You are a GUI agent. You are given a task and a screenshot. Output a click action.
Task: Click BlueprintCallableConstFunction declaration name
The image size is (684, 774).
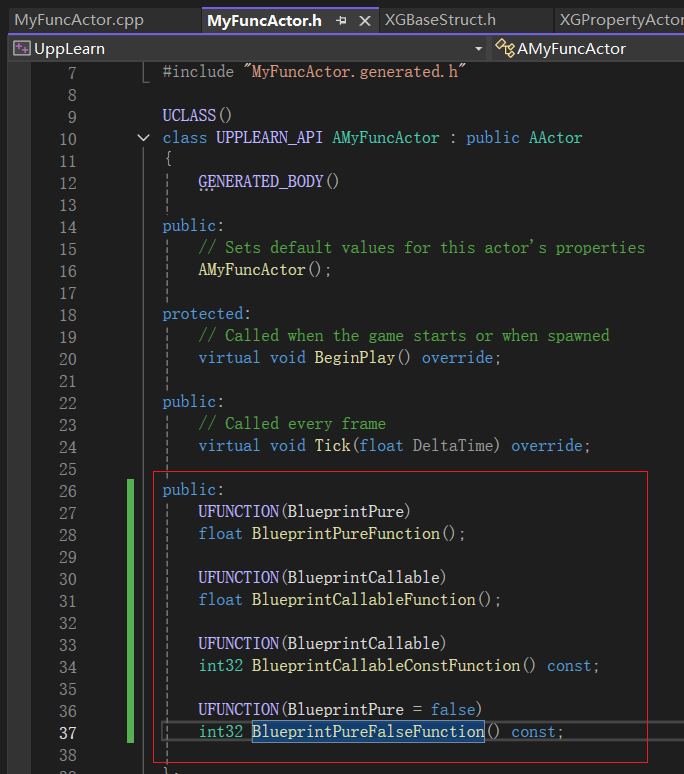[386, 666]
